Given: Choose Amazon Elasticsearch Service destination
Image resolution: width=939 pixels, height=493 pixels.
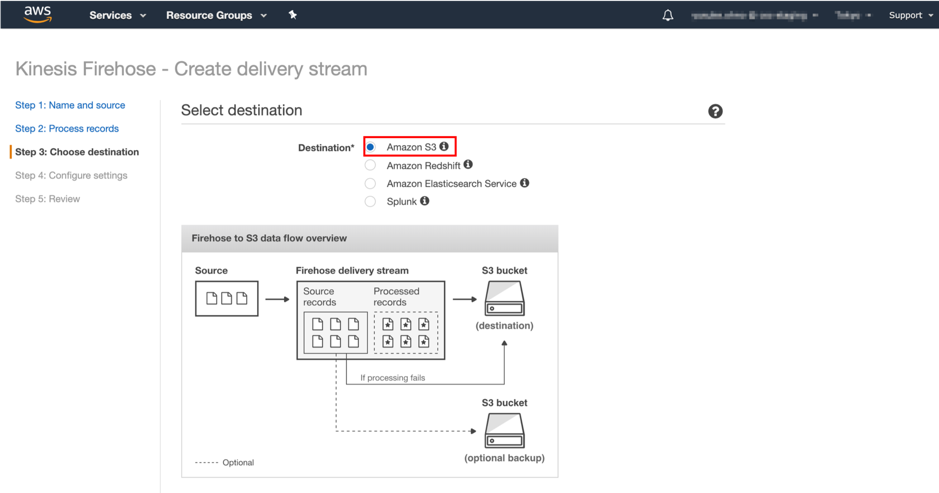Looking at the screenshot, I should (371, 184).
